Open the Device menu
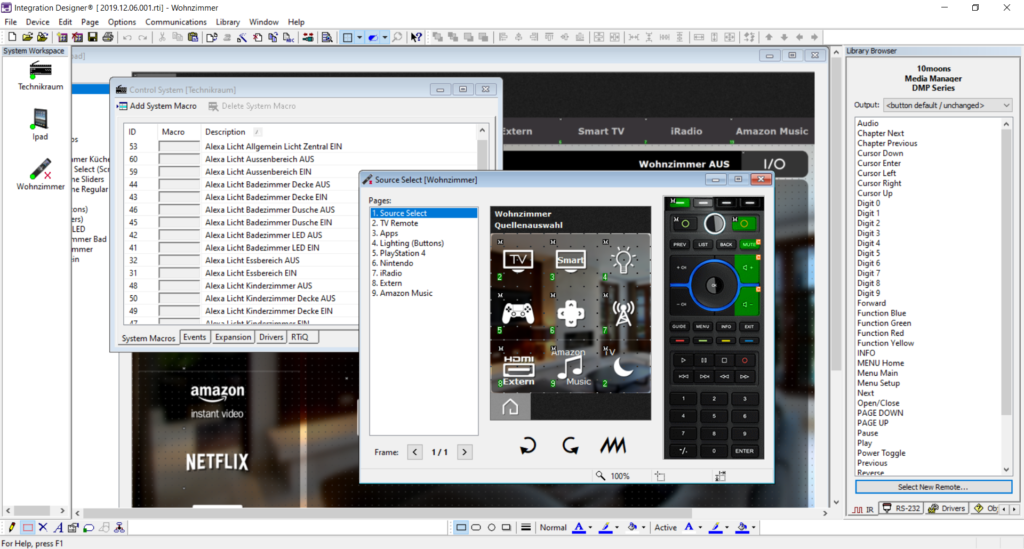The image size is (1024, 549). [x=37, y=22]
